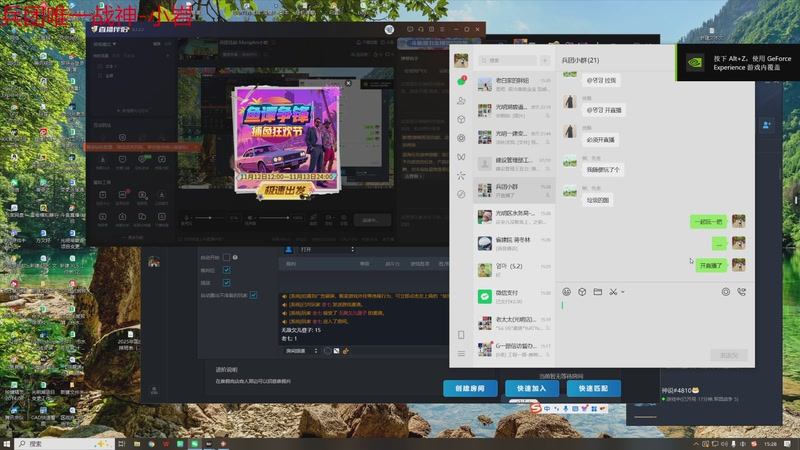Screen dimensions: 800x450
Task: Click the round emoji icon beside room channel dropdown
Action: coord(328,351)
